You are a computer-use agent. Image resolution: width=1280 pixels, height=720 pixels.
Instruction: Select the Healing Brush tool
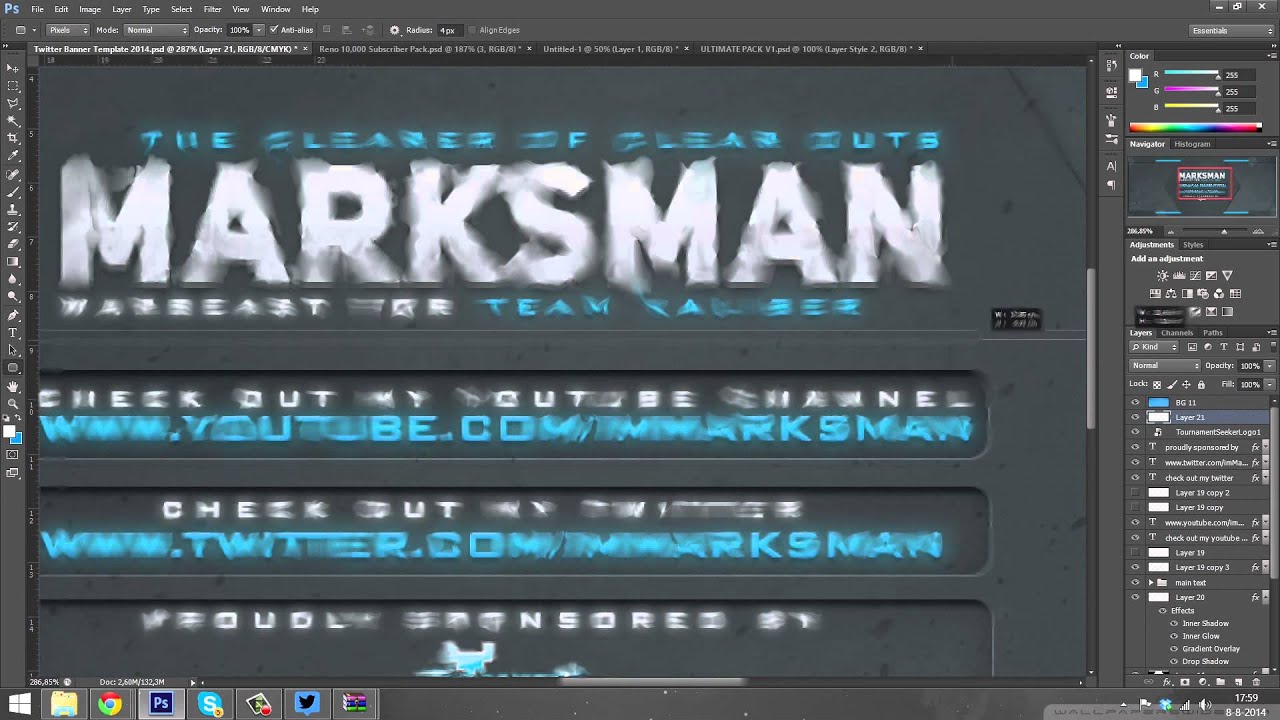pyautogui.click(x=13, y=174)
